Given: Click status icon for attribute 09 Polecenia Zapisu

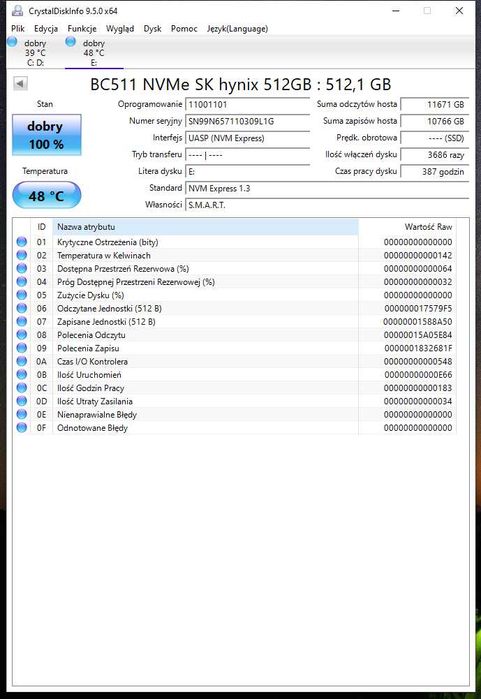Looking at the screenshot, I should pyautogui.click(x=21, y=348).
